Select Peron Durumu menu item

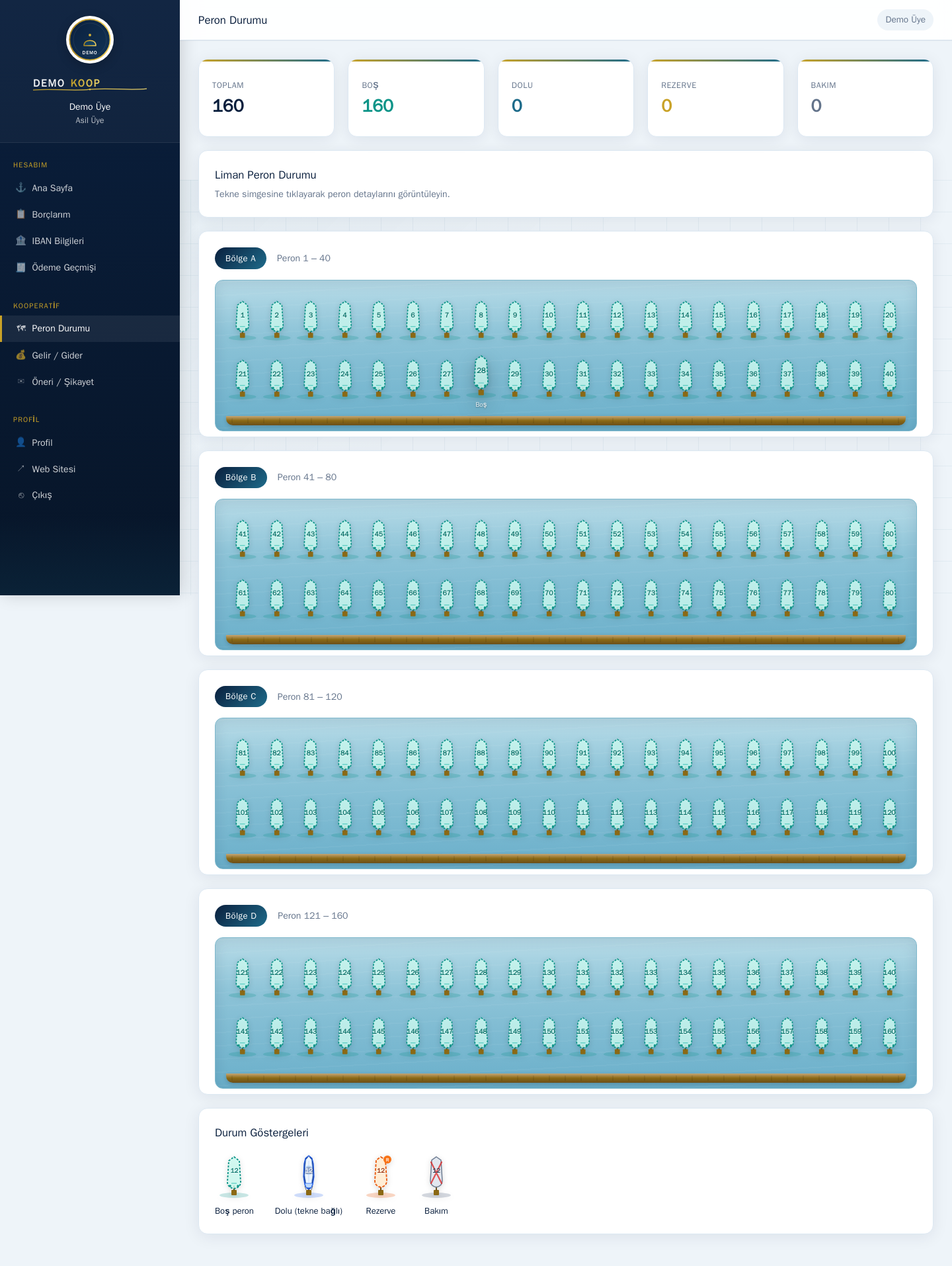(x=90, y=329)
